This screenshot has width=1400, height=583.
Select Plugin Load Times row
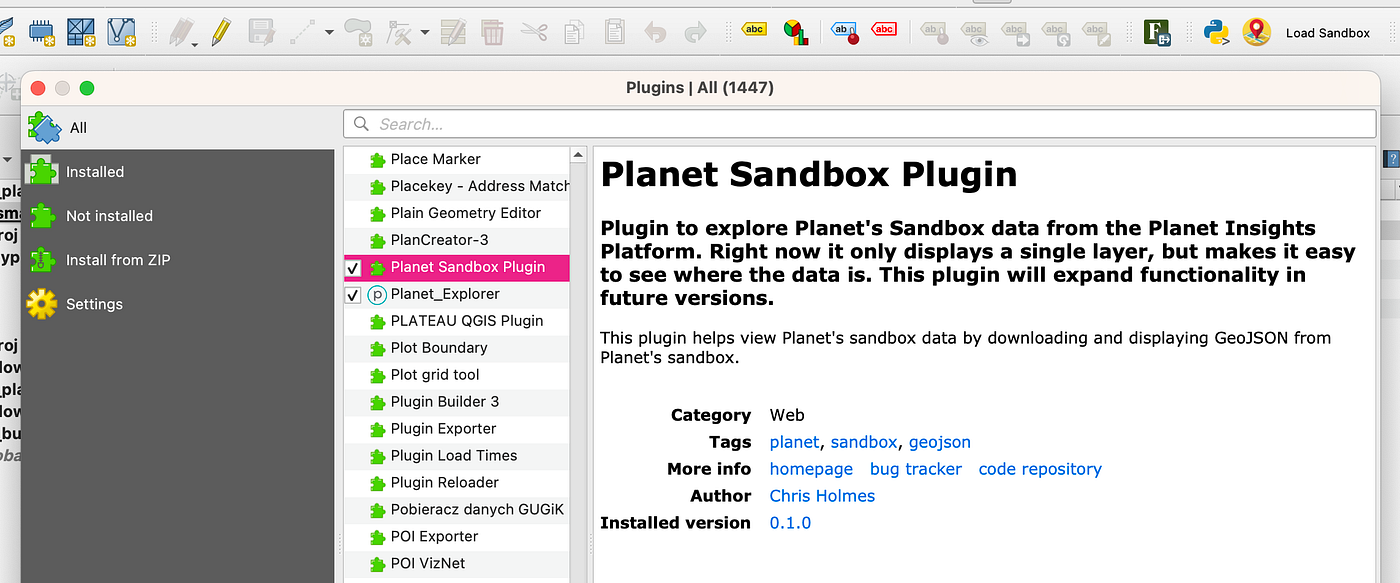click(x=457, y=456)
